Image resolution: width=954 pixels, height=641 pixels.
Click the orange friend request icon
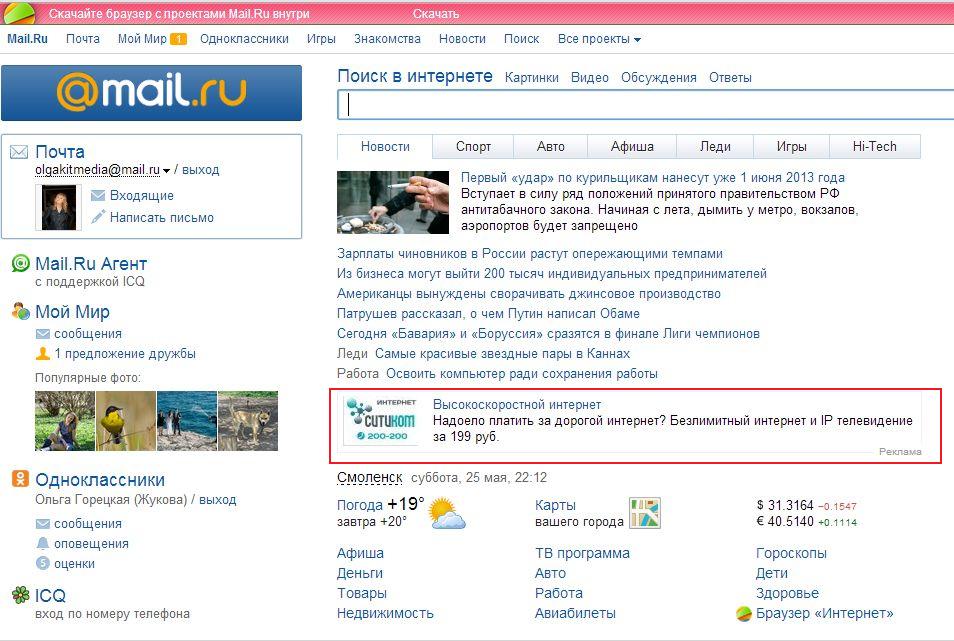(43, 353)
